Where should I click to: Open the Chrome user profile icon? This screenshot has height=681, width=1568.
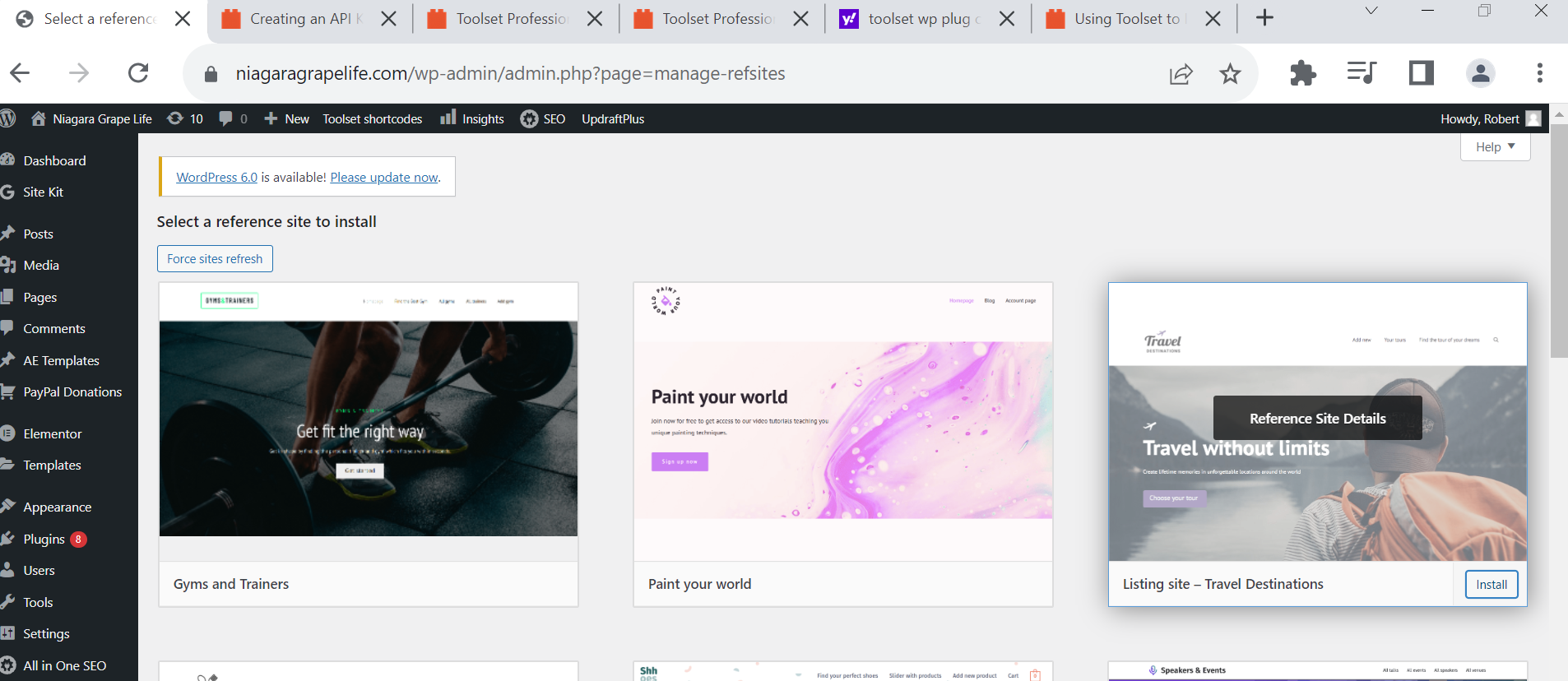click(x=1480, y=73)
